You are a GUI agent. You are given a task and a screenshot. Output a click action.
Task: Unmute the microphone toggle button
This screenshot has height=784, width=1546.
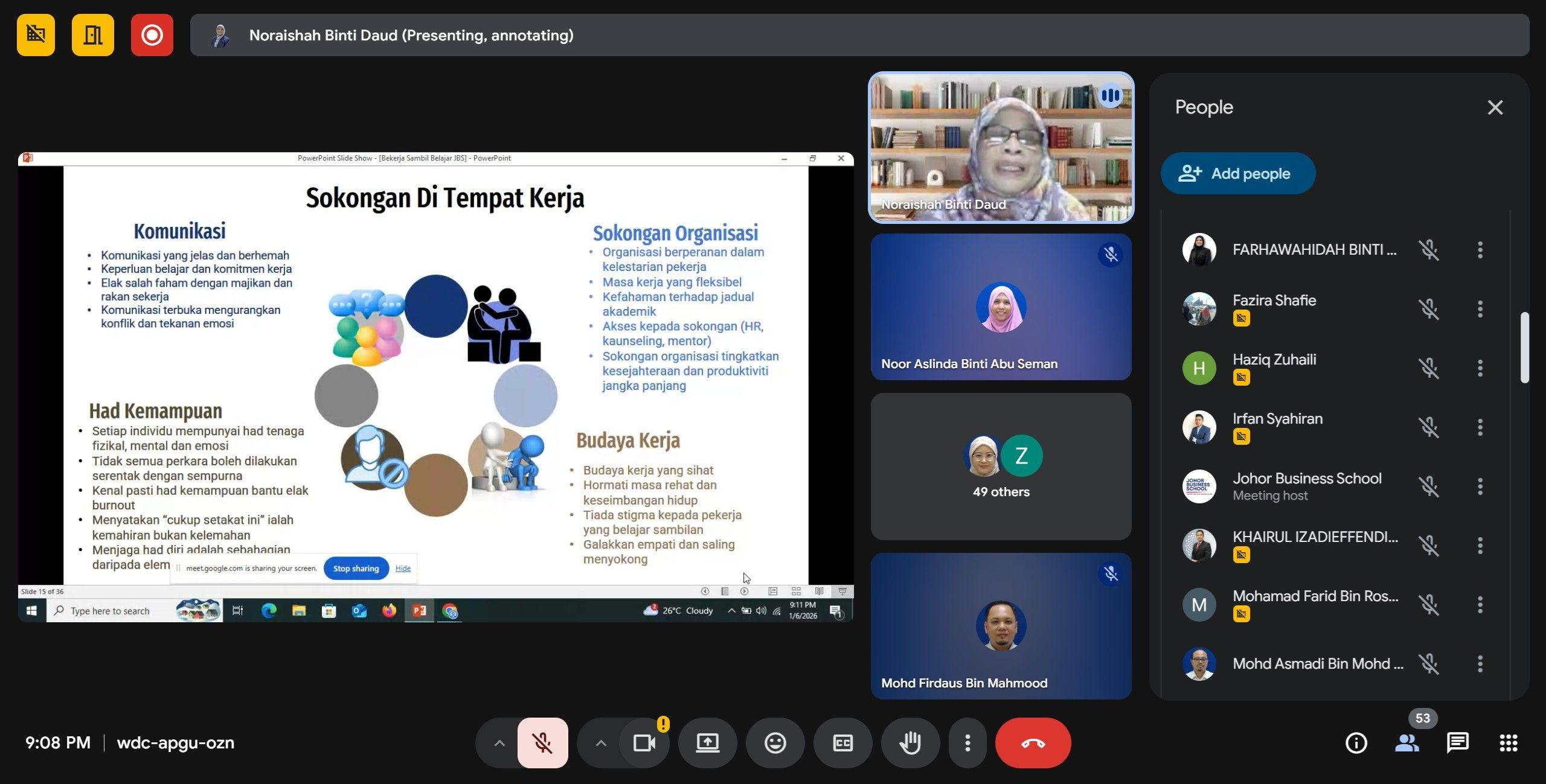coord(542,743)
